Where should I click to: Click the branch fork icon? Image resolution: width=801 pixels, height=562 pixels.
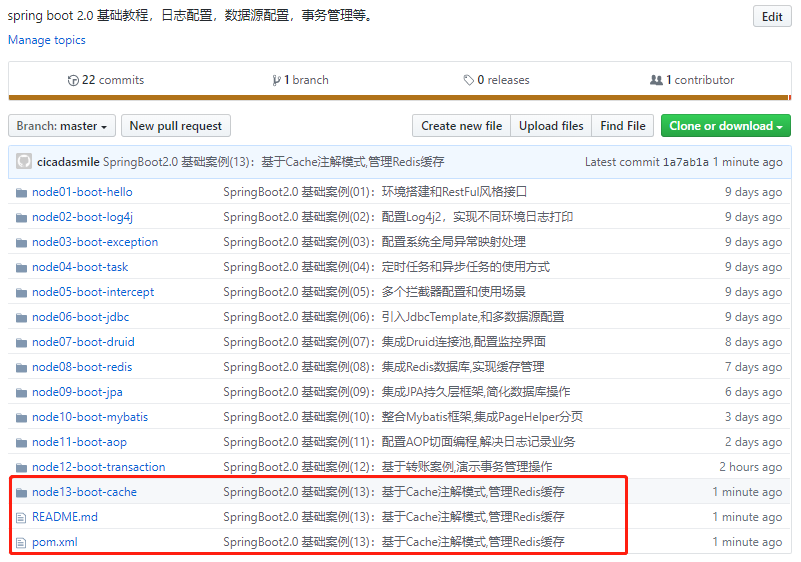[x=276, y=80]
